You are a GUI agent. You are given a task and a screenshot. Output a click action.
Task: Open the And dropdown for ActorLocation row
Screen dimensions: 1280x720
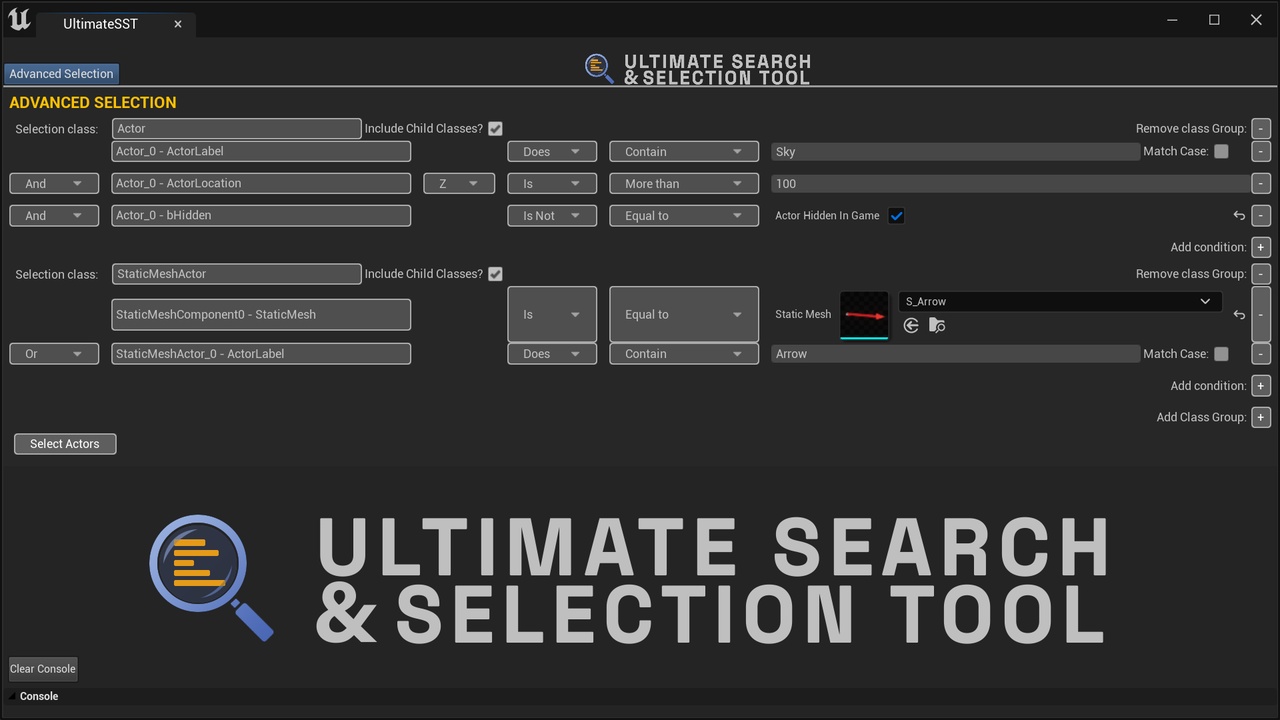pos(54,184)
